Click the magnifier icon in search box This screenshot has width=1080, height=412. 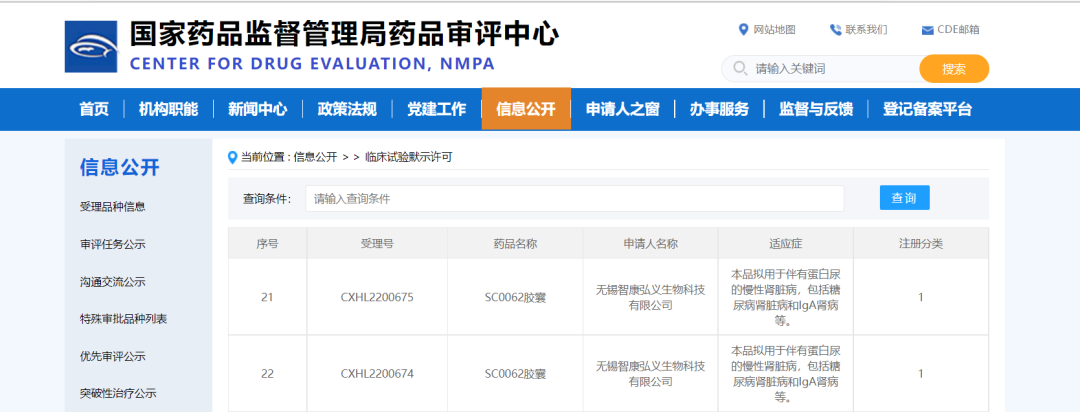coord(739,69)
